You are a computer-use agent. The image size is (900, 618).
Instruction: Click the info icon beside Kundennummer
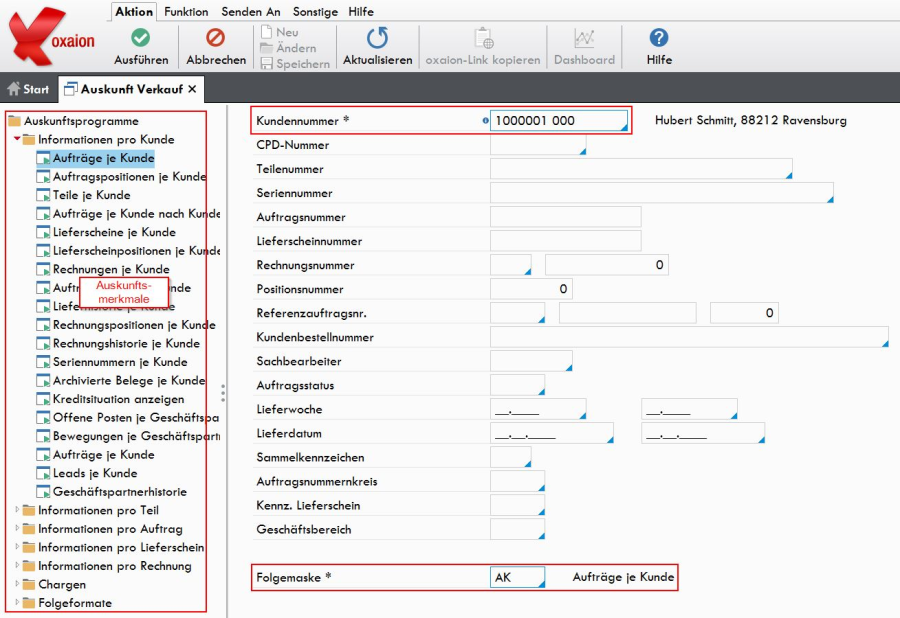point(486,121)
